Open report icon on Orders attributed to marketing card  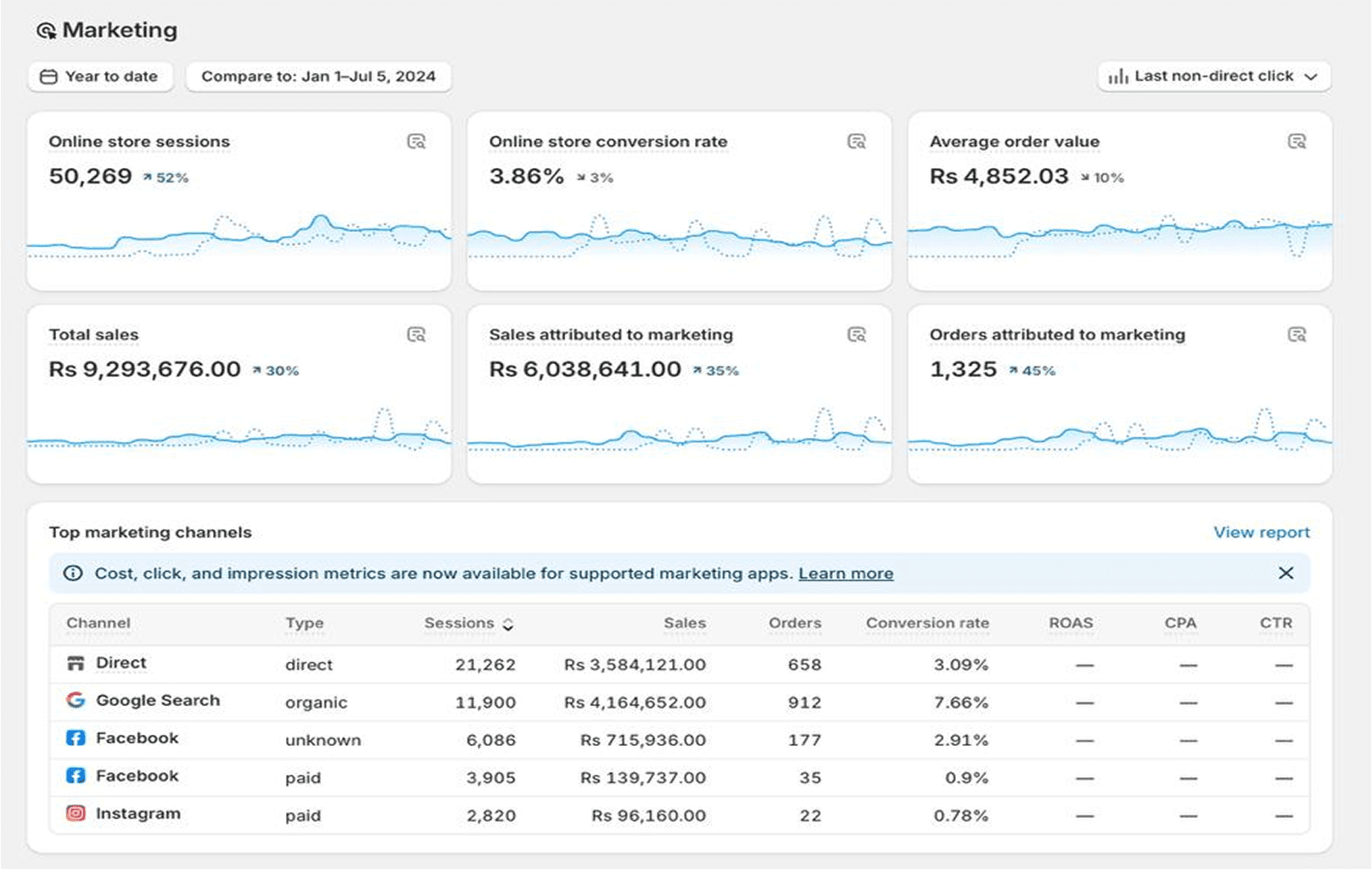(1296, 334)
